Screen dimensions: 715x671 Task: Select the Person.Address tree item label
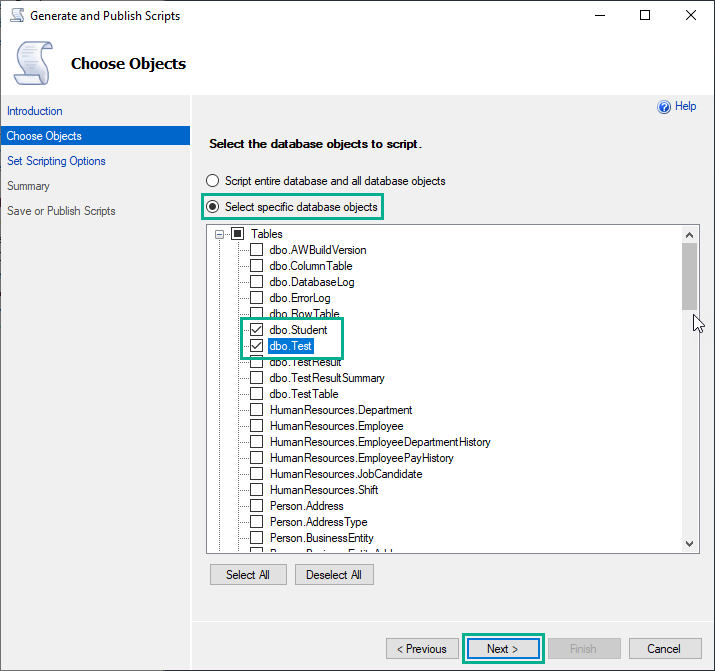306,506
